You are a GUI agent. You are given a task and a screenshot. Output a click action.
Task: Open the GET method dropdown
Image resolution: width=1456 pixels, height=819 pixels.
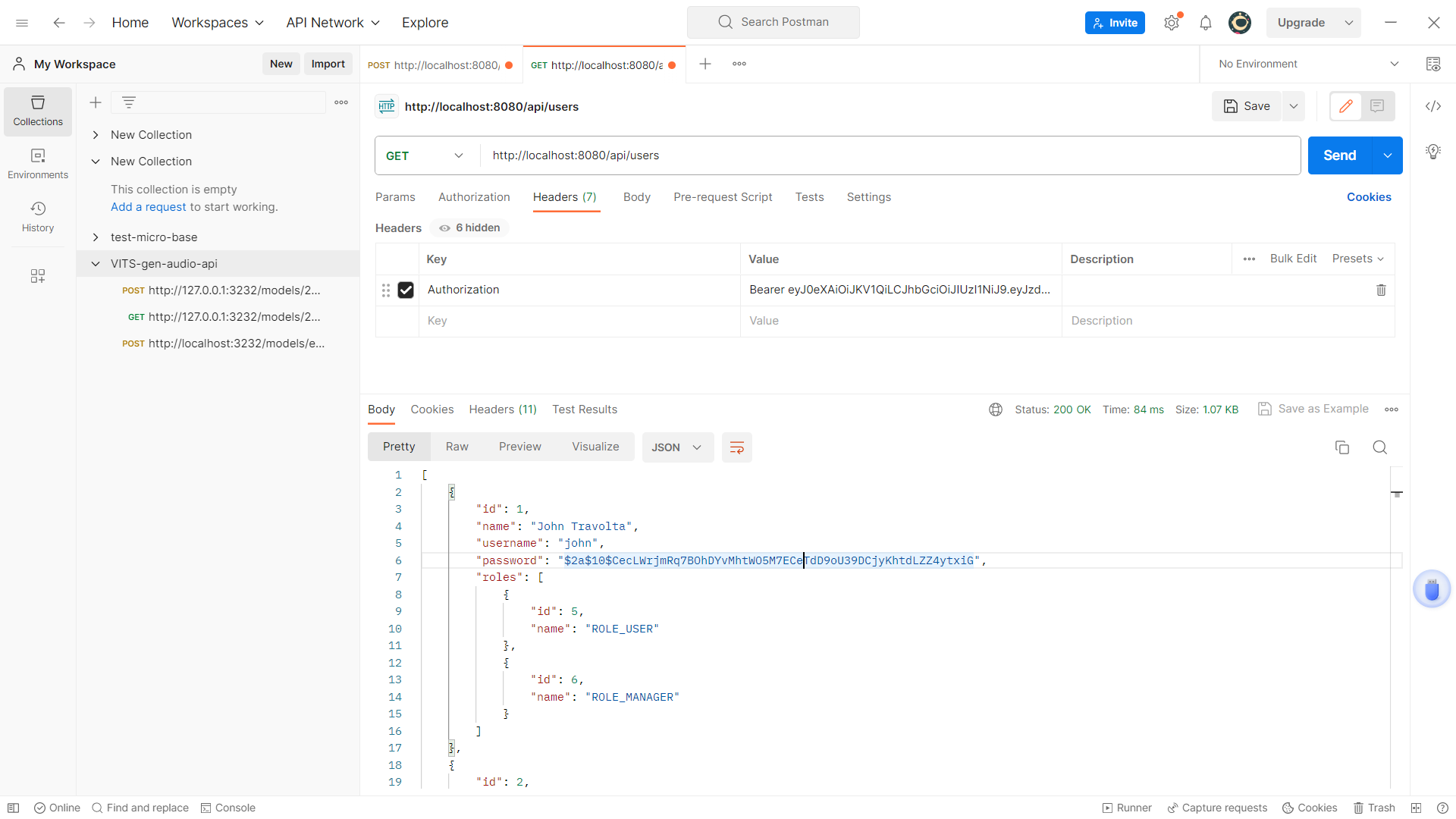coord(425,155)
